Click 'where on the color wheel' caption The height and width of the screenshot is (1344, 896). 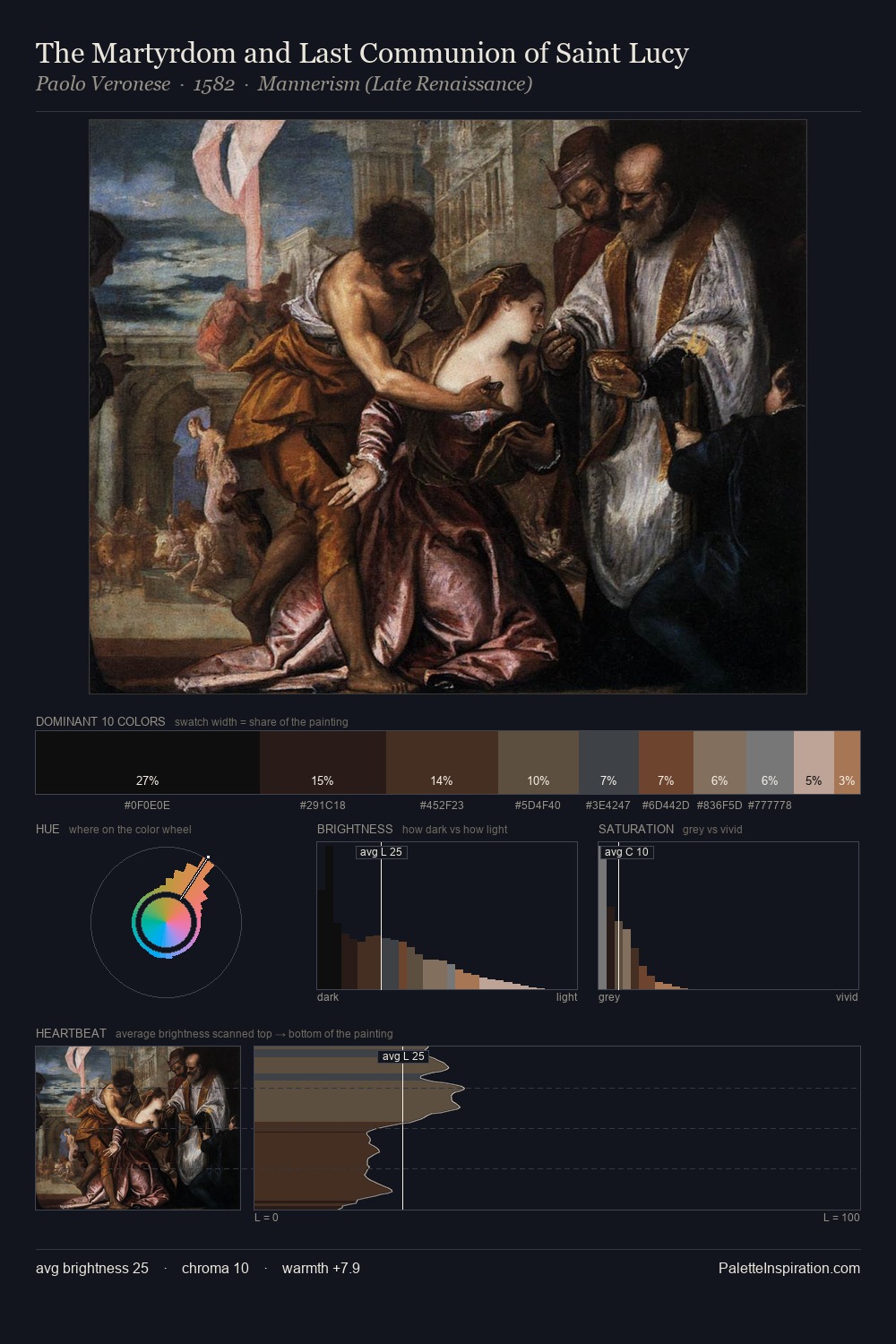pos(130,830)
